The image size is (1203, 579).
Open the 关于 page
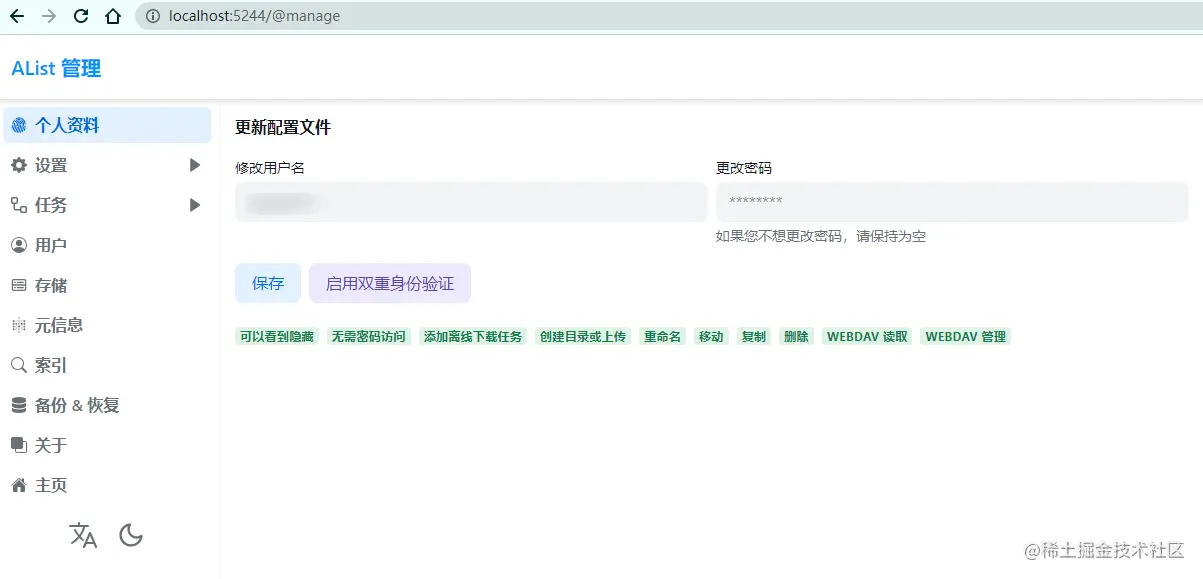pos(107,445)
